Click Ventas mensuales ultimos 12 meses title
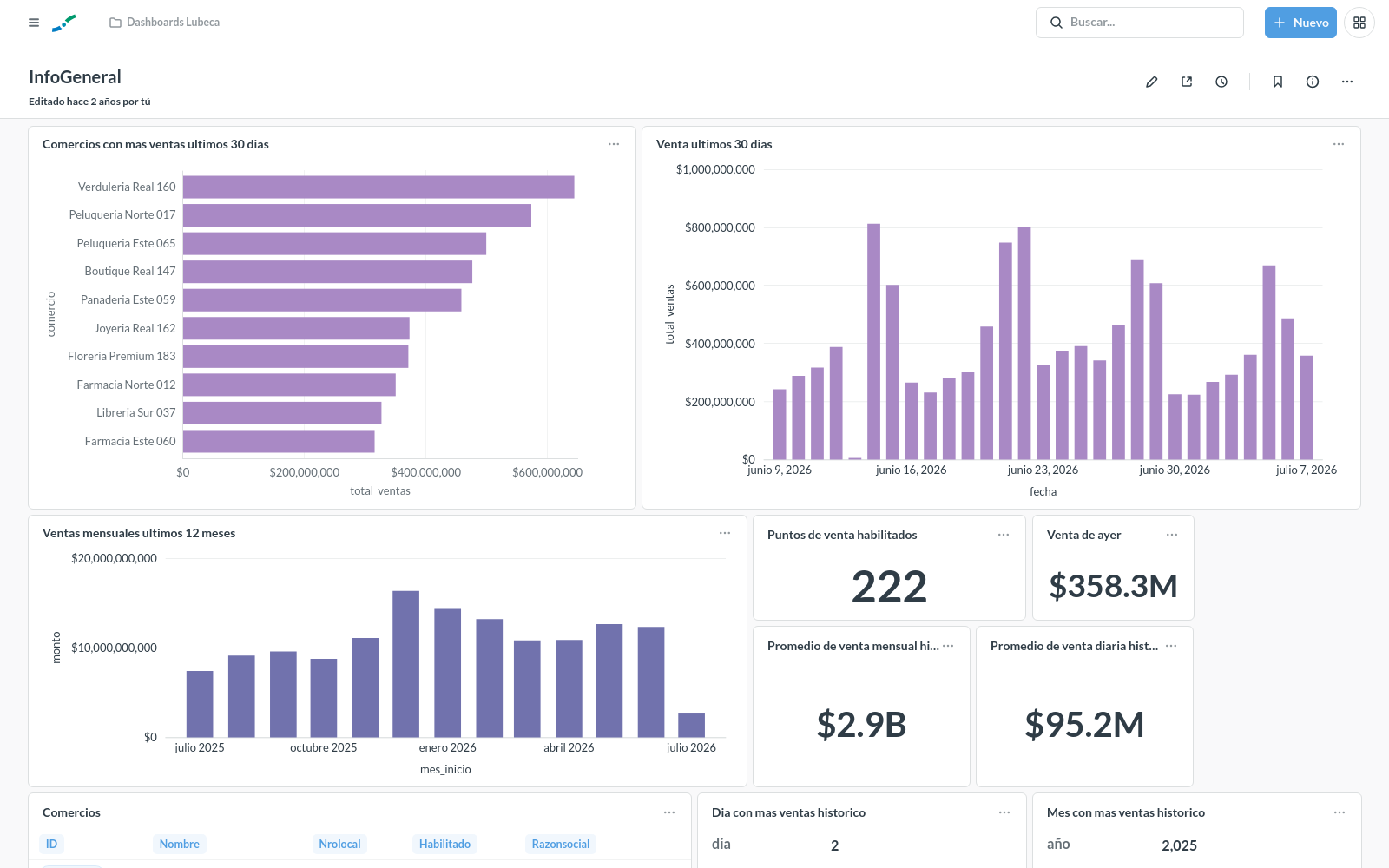The image size is (1389, 868). [x=139, y=533]
